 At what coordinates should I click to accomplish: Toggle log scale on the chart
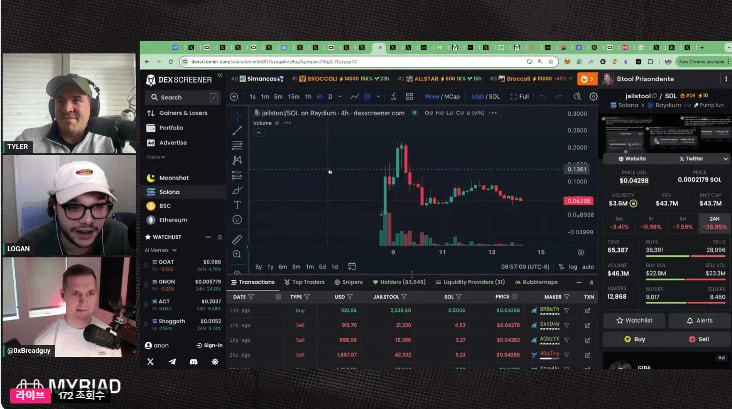(x=573, y=267)
